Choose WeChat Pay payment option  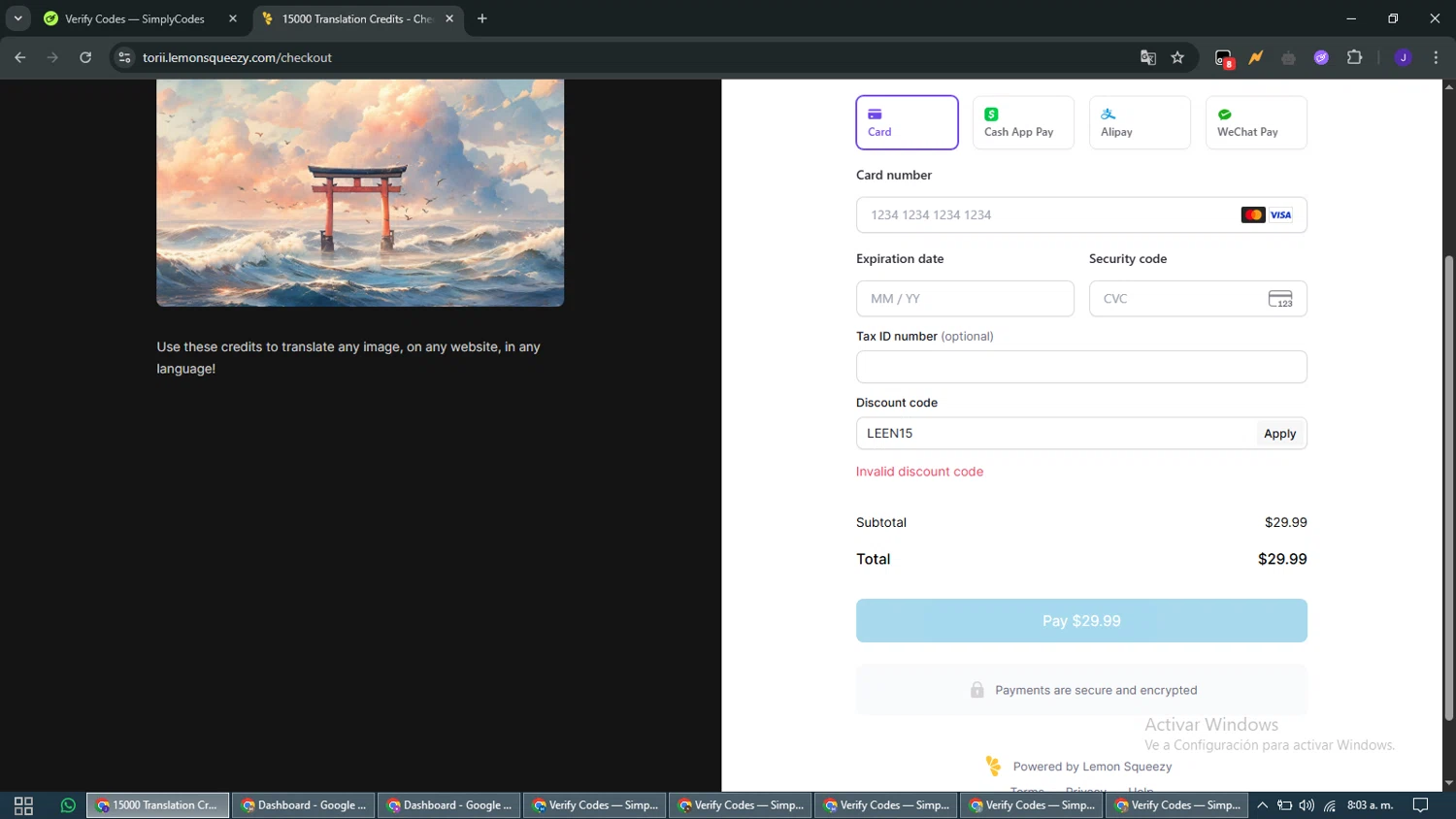click(1256, 122)
